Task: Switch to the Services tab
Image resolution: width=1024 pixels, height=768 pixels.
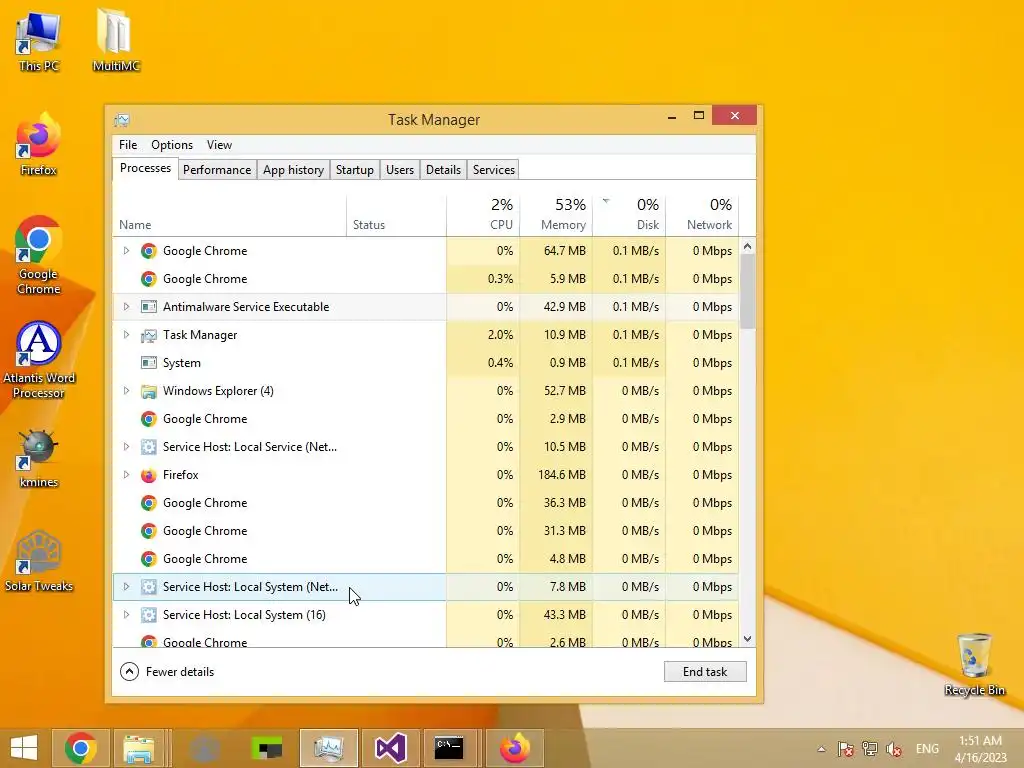Action: pyautogui.click(x=494, y=170)
